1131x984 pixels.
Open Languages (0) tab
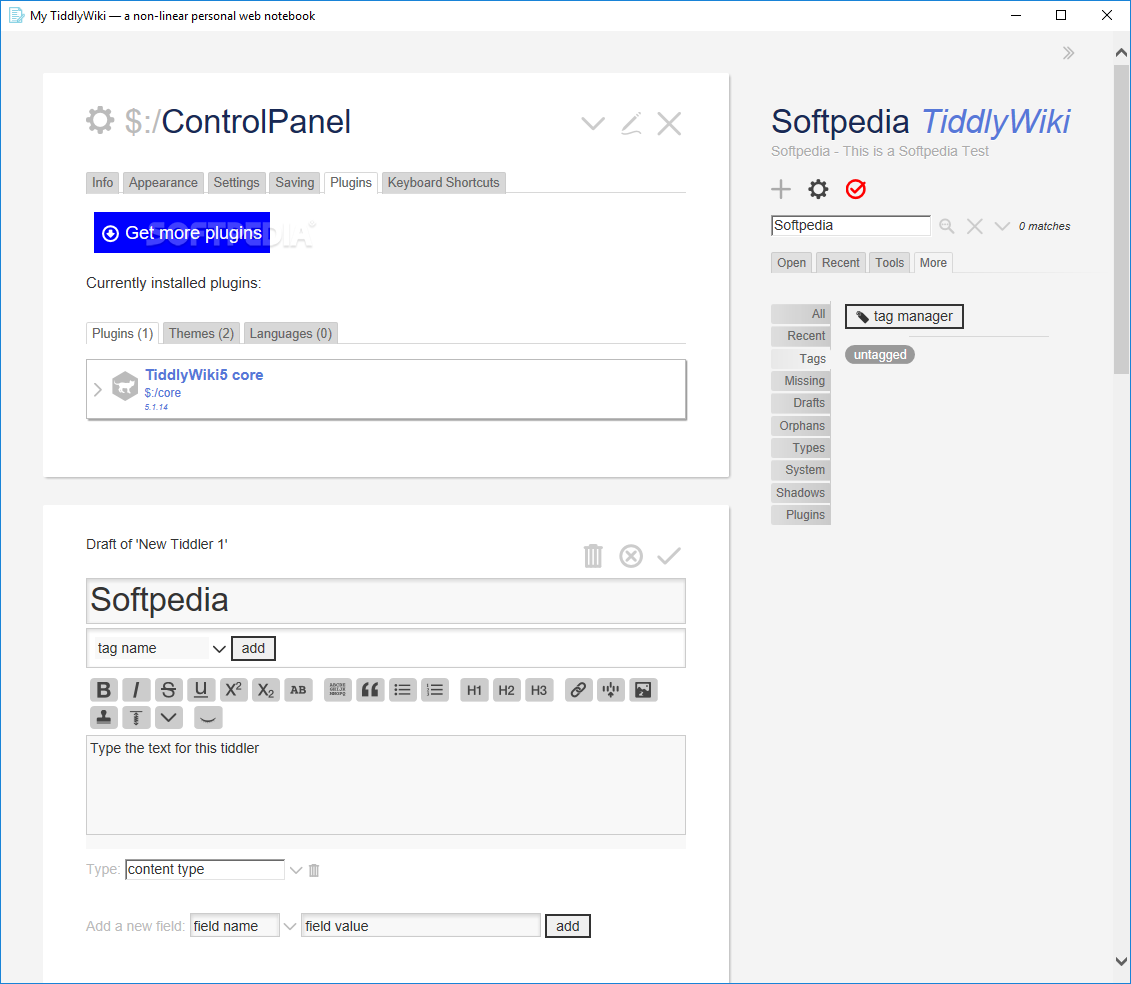[x=291, y=333]
